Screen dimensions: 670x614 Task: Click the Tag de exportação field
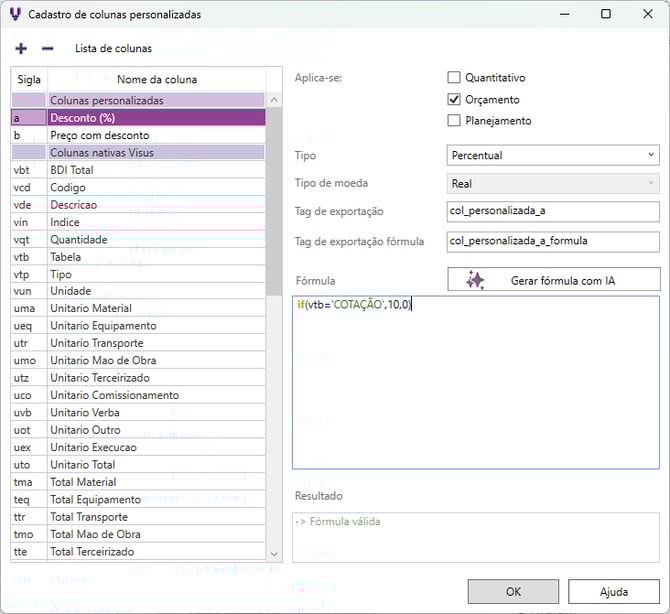click(553, 212)
